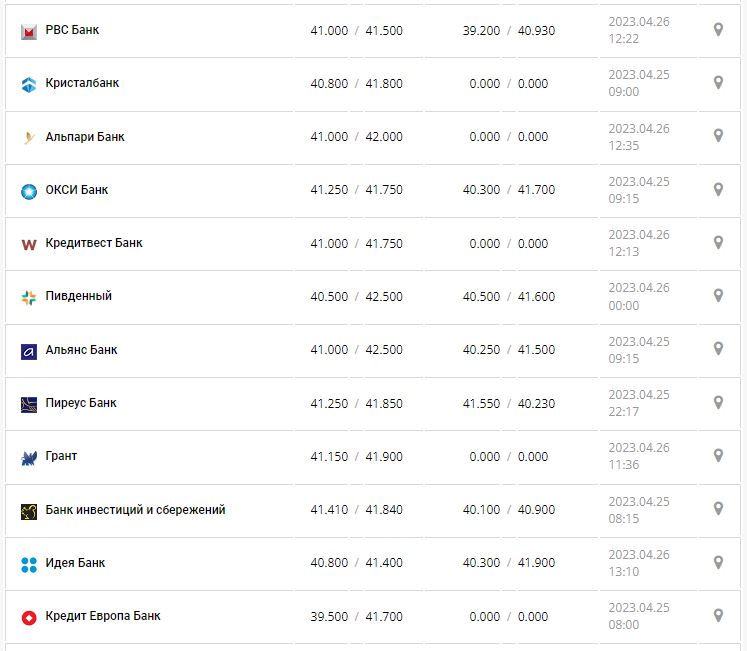Click the location pin in Кристалбанк row

click(718, 83)
